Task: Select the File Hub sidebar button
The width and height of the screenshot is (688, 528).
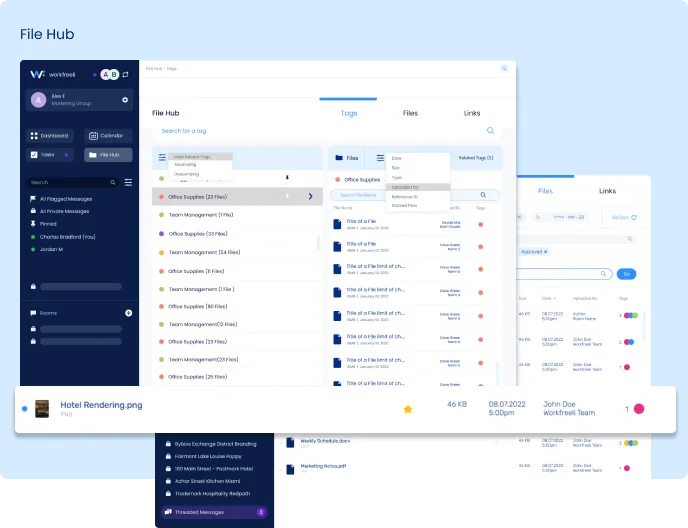Action: click(x=108, y=155)
